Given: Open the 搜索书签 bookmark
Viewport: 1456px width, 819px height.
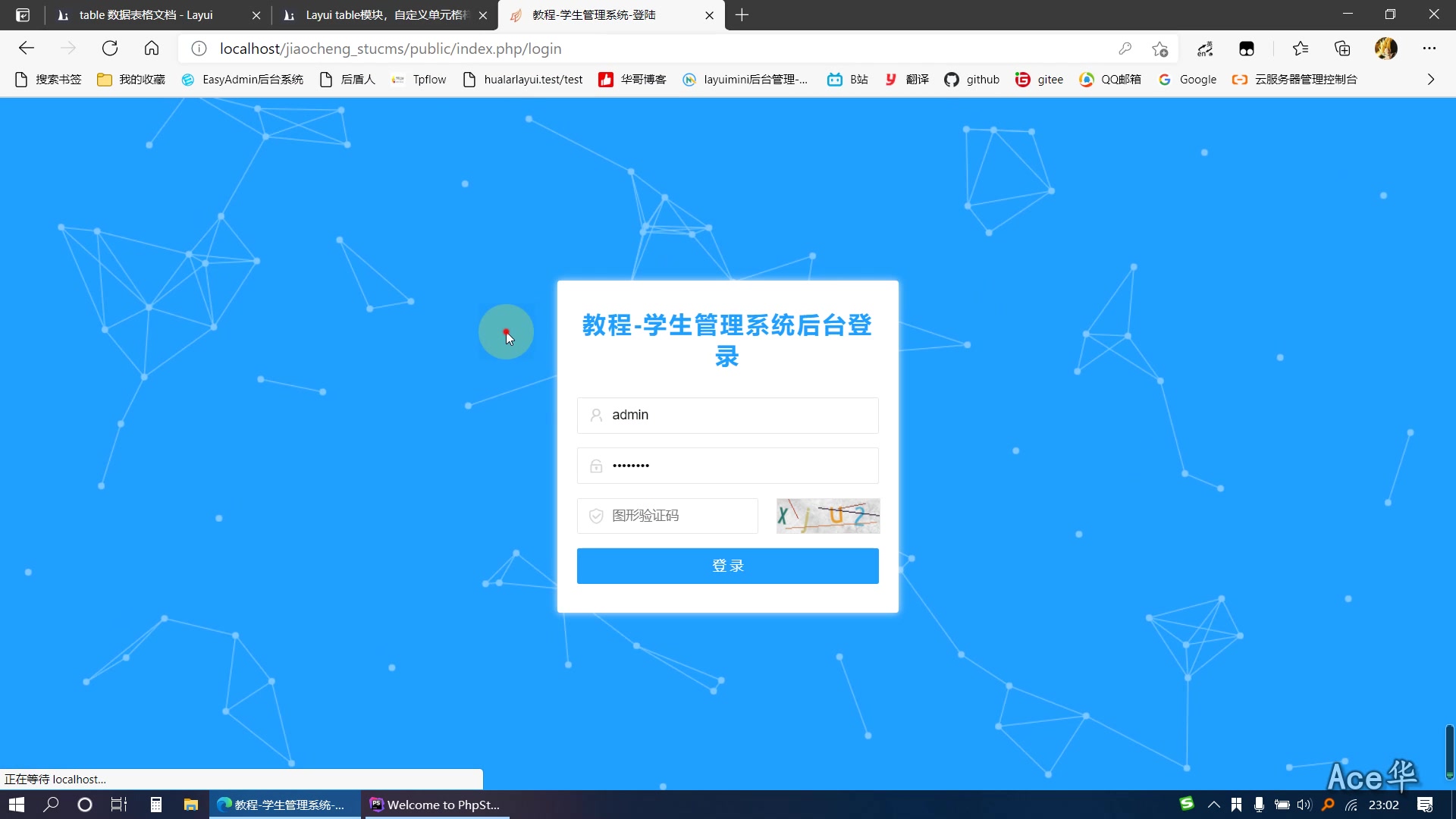Looking at the screenshot, I should [49, 80].
